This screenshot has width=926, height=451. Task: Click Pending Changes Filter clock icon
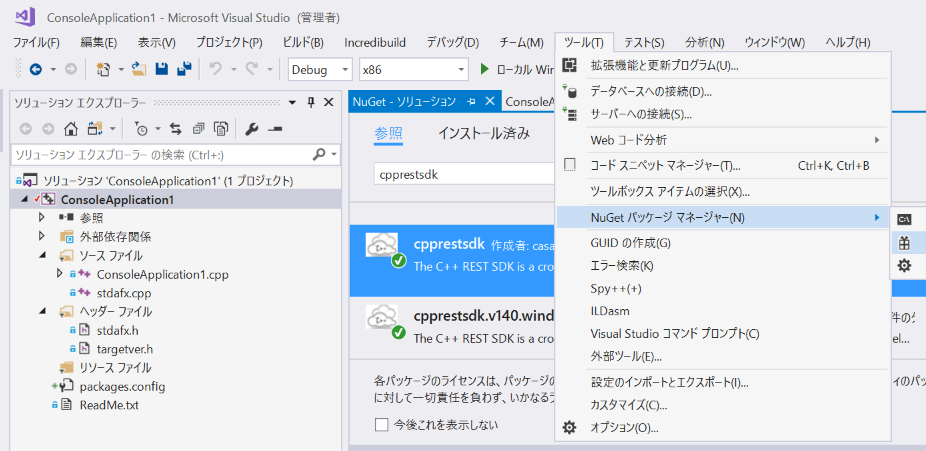141,128
